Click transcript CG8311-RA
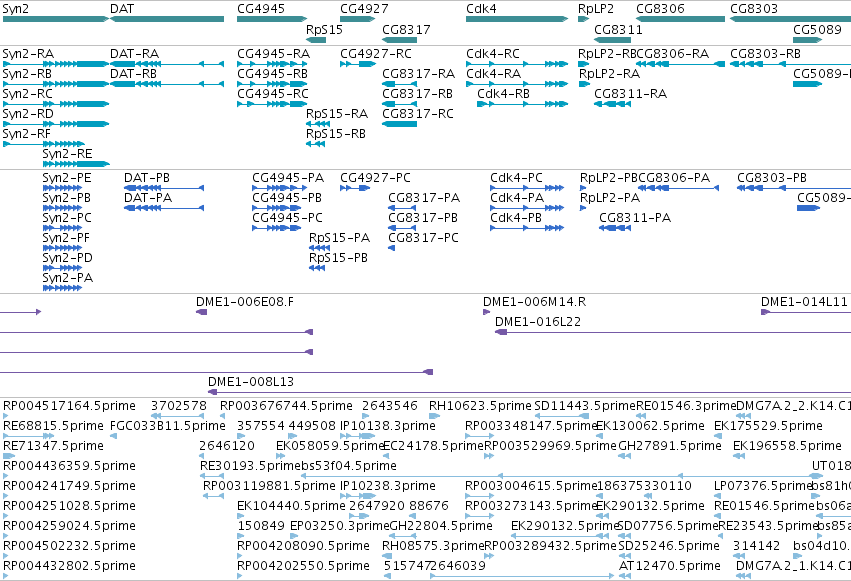Screen dimensions: 851x581 coord(631,94)
